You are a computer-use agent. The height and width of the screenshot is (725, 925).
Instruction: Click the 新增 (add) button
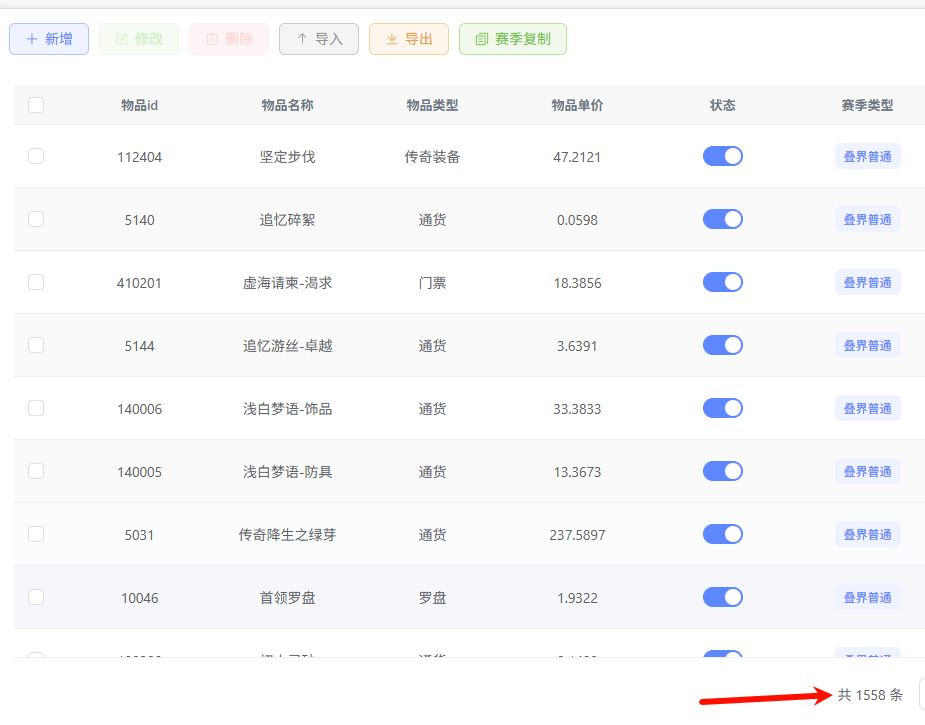(x=49, y=39)
